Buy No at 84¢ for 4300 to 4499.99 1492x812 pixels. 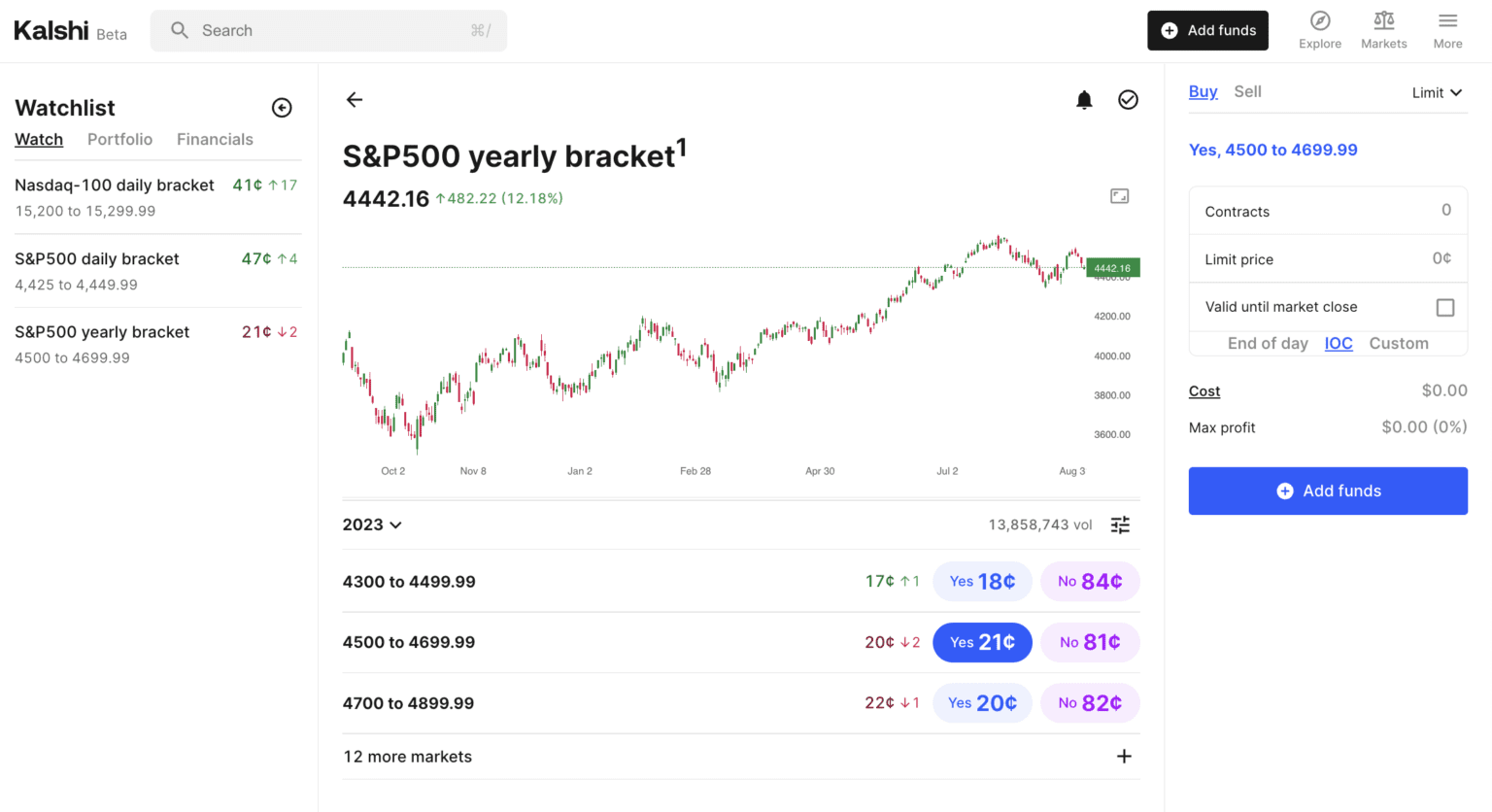1090,581
